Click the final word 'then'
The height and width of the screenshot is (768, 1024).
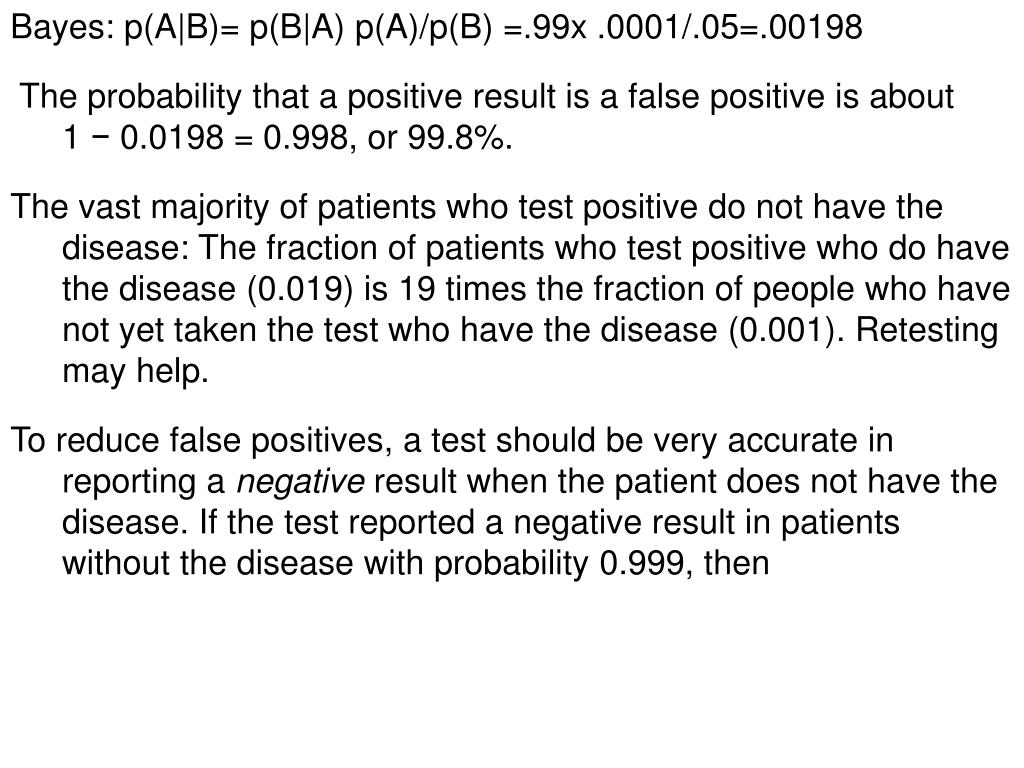[x=737, y=564]
